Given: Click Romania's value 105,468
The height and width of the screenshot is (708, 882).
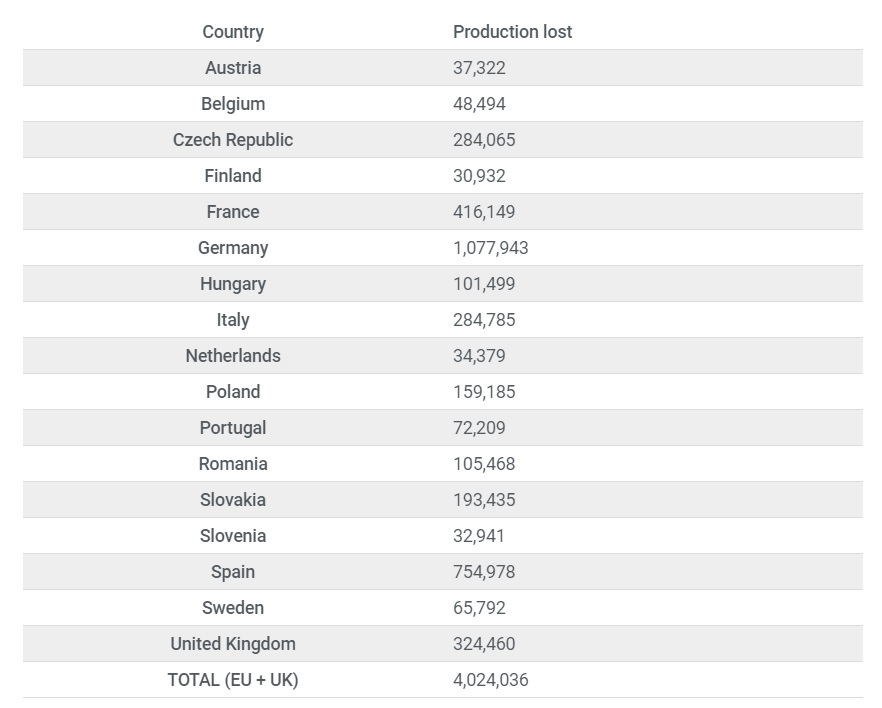Looking at the screenshot, I should coord(484,464).
